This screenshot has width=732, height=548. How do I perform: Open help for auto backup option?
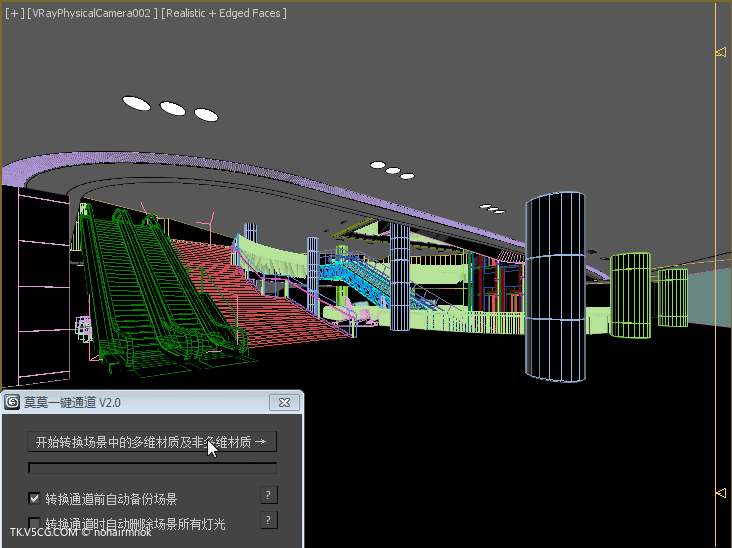pos(268,495)
